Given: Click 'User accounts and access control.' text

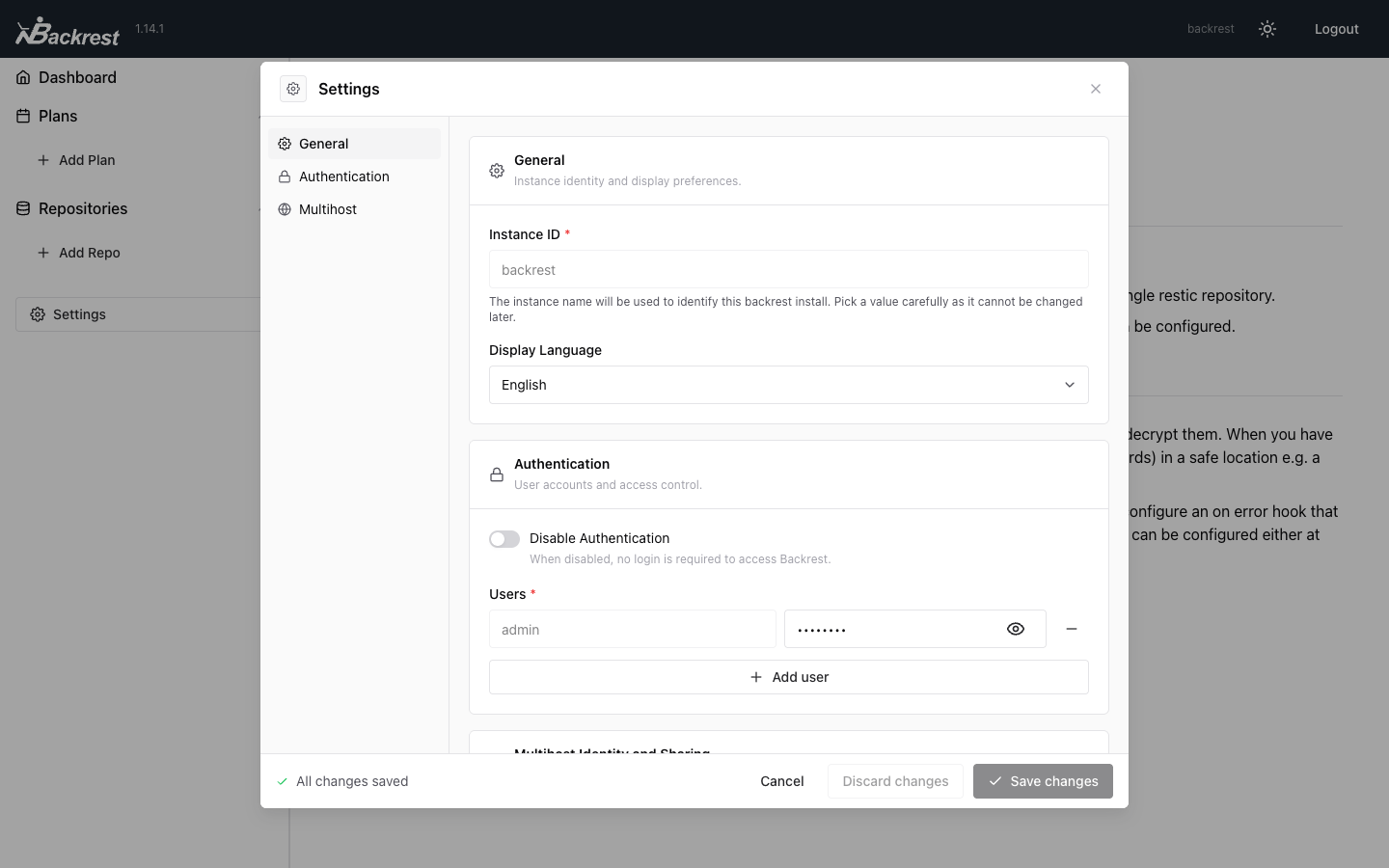Looking at the screenshot, I should coord(608,485).
